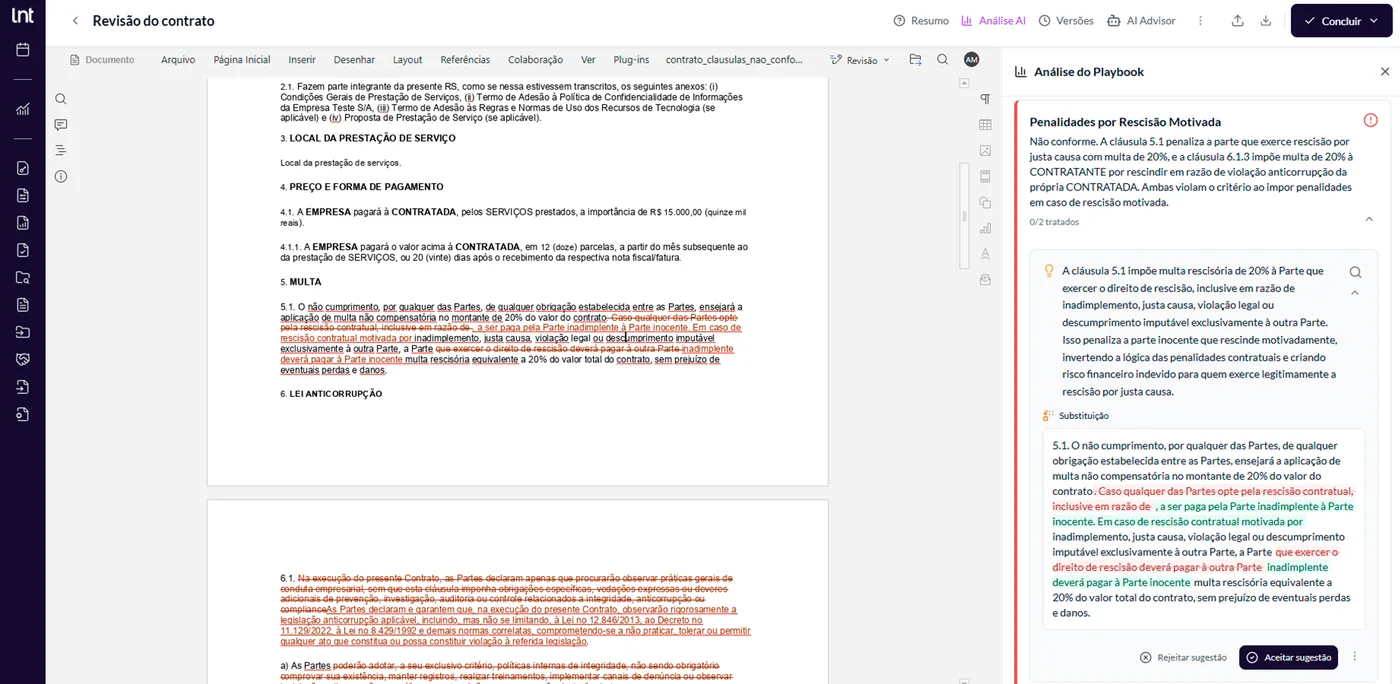
Task: Open the top bar three-dot menu
Action: click(x=1201, y=21)
